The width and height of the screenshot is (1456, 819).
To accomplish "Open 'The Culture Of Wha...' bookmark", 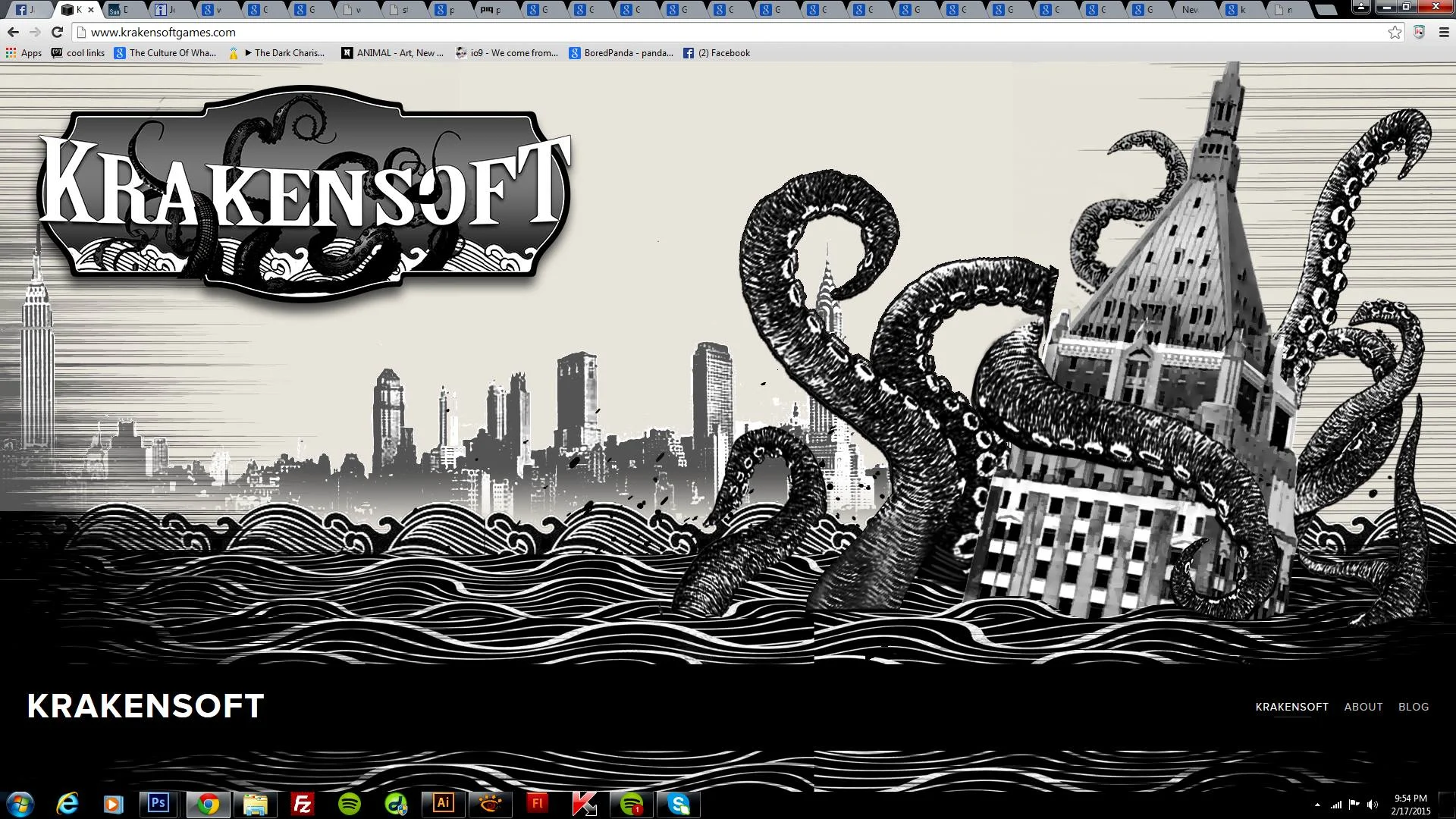I will [x=165, y=53].
